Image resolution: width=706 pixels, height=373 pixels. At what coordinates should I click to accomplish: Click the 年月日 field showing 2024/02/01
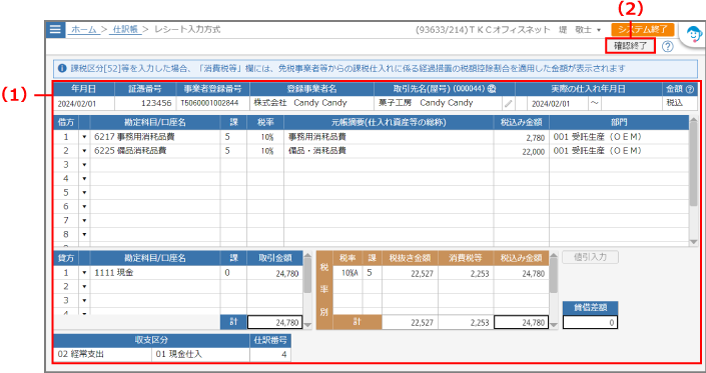click(84, 103)
